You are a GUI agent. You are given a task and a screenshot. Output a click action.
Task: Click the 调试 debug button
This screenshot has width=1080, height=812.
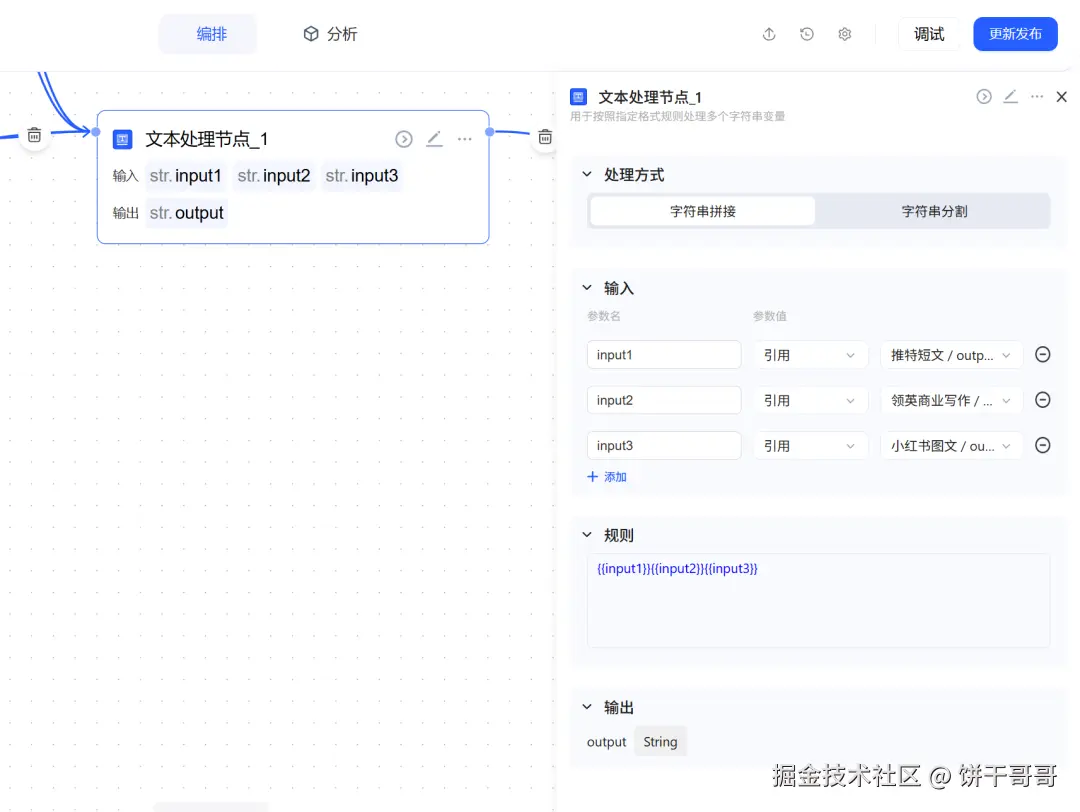[x=929, y=34]
